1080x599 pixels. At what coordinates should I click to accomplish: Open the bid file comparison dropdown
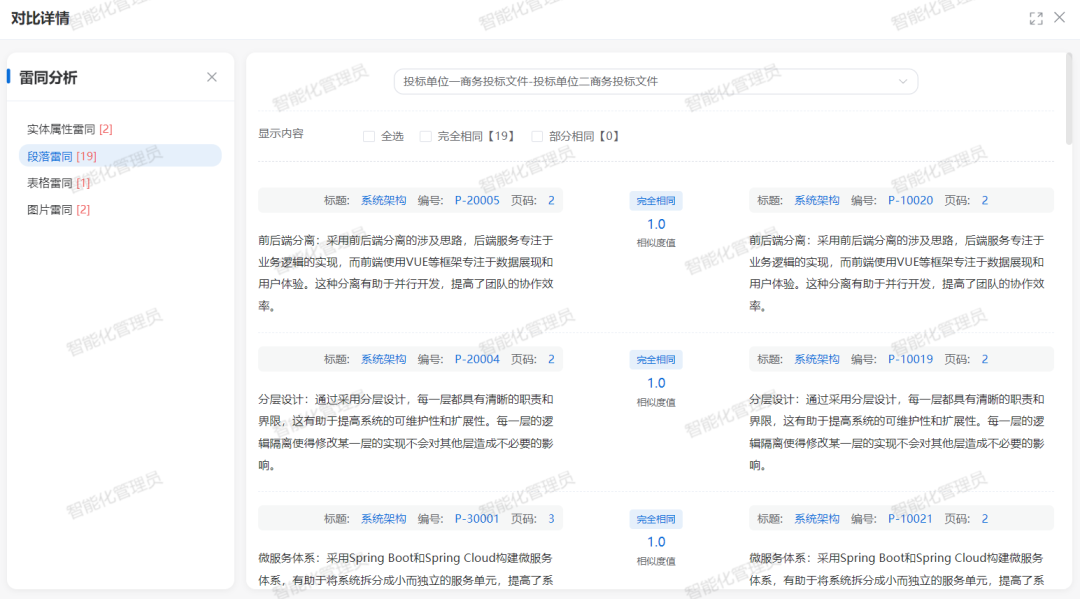(x=655, y=81)
